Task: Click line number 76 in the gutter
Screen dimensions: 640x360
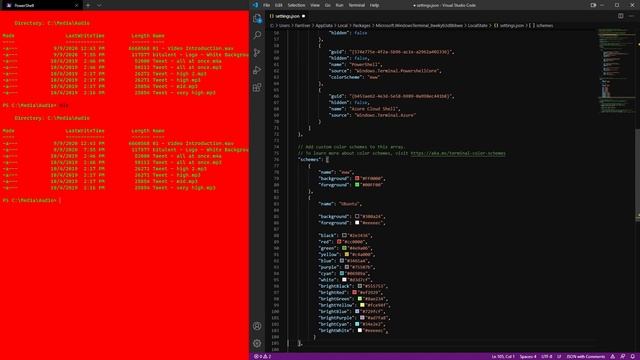Action: tap(276, 160)
